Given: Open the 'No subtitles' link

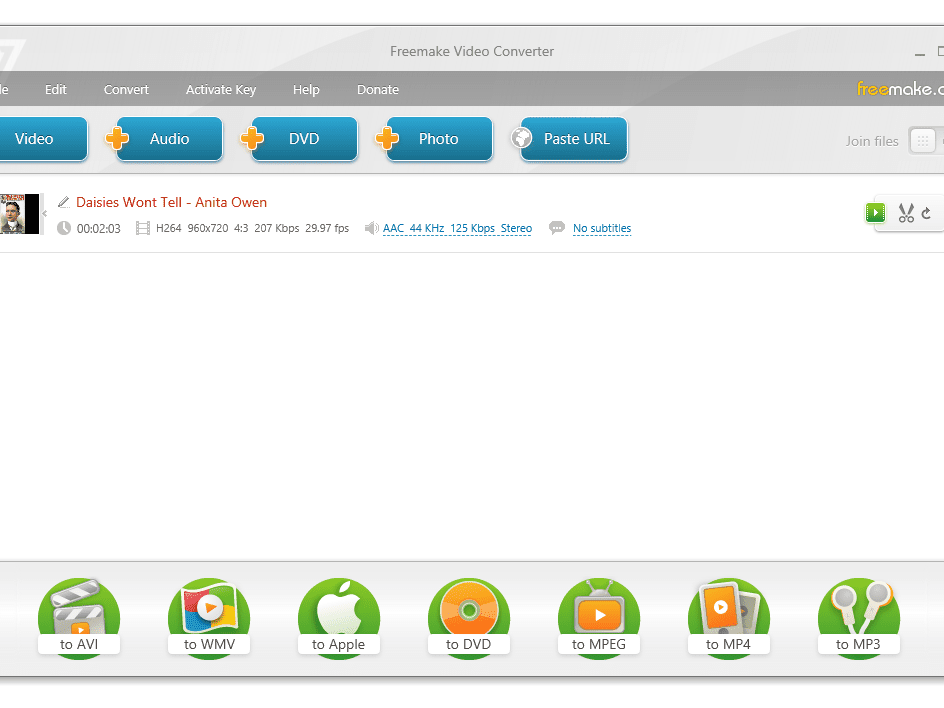Looking at the screenshot, I should click(601, 228).
